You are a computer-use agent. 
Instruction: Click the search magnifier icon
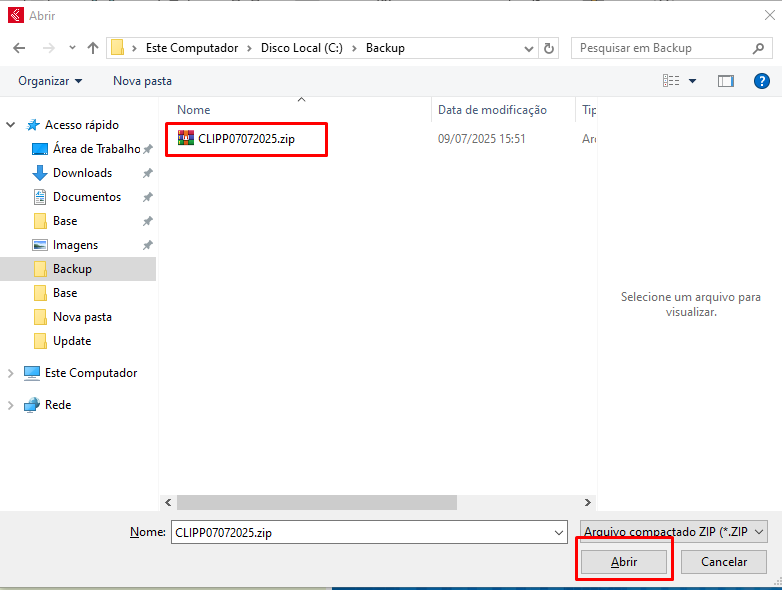(x=759, y=48)
